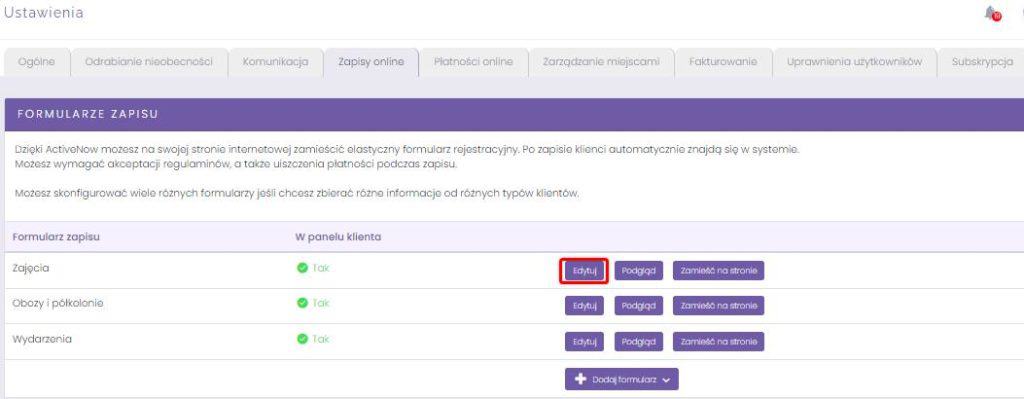Click Zamieść na stronie for Zajęcia
Screen dimensions: 1024x399
click(718, 270)
